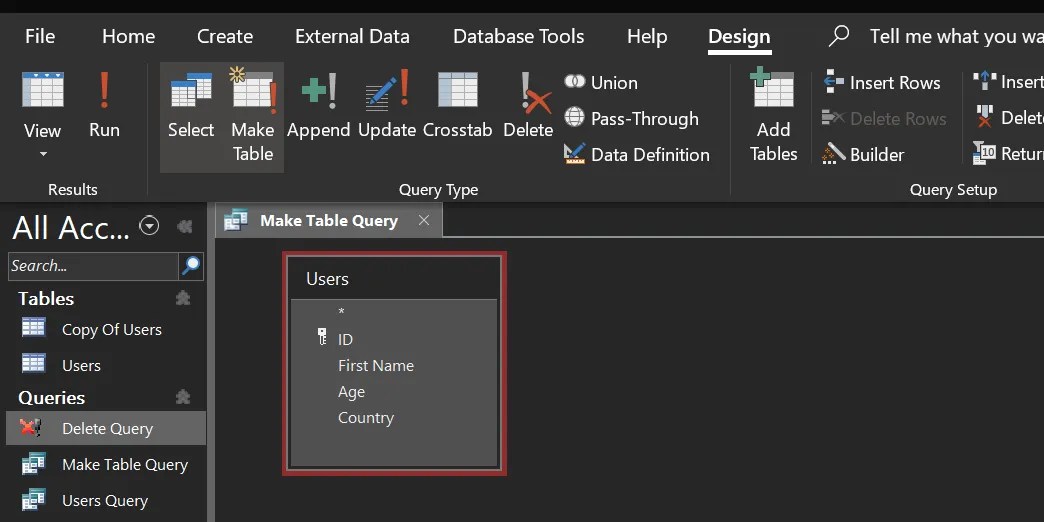
Task: Open the External Data tab
Action: coord(352,36)
